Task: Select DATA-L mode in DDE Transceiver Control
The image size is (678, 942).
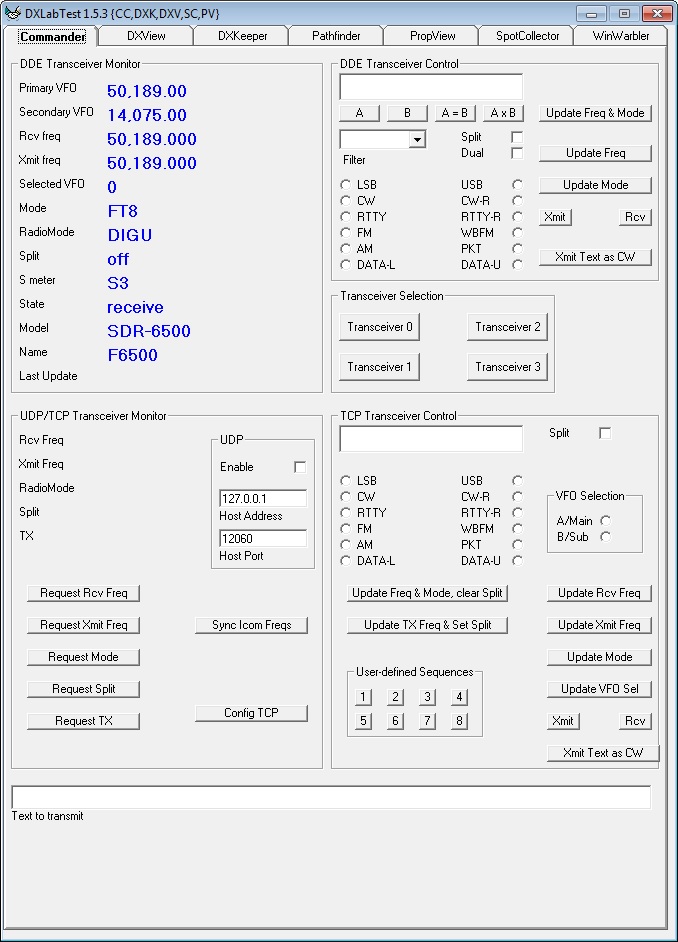Action: click(x=345, y=264)
